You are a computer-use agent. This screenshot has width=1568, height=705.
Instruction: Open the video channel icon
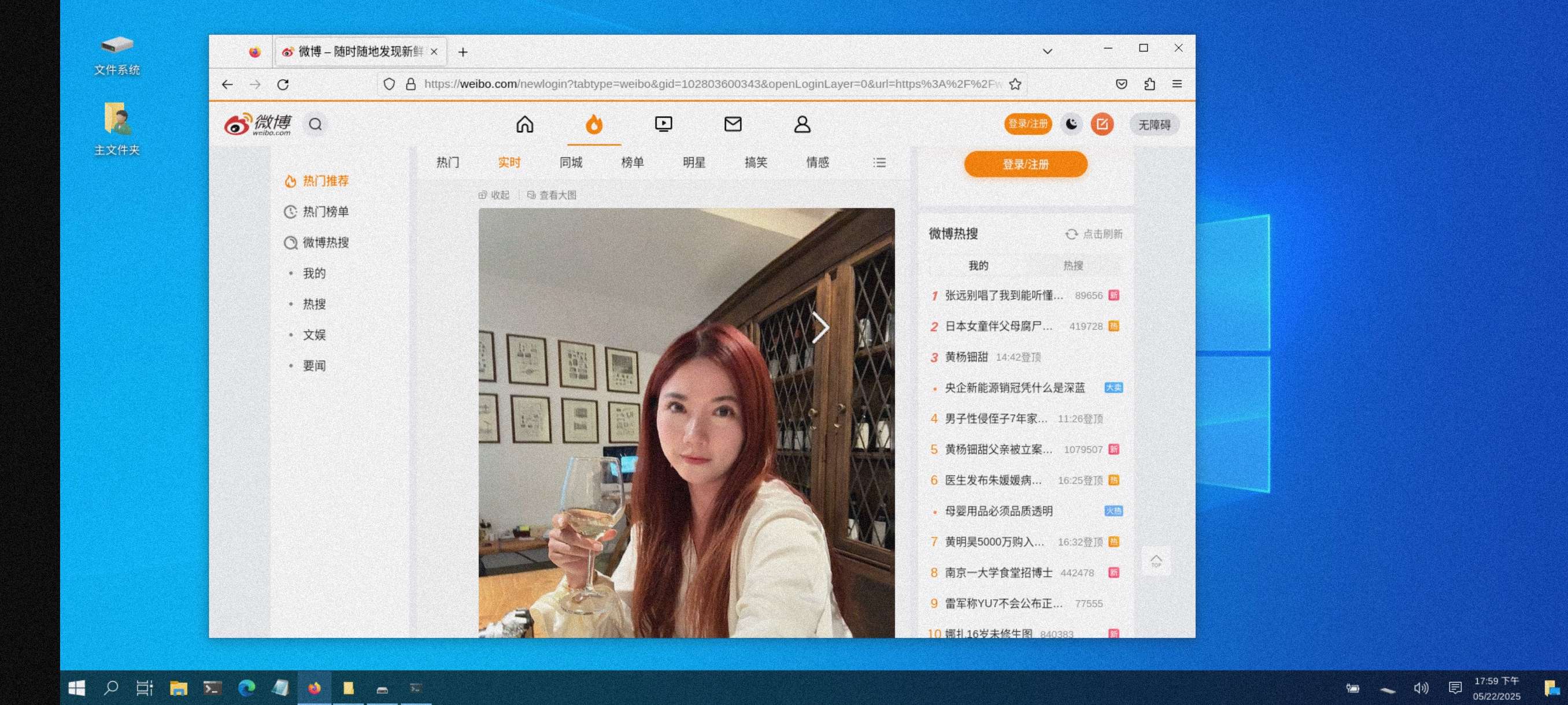(x=663, y=124)
